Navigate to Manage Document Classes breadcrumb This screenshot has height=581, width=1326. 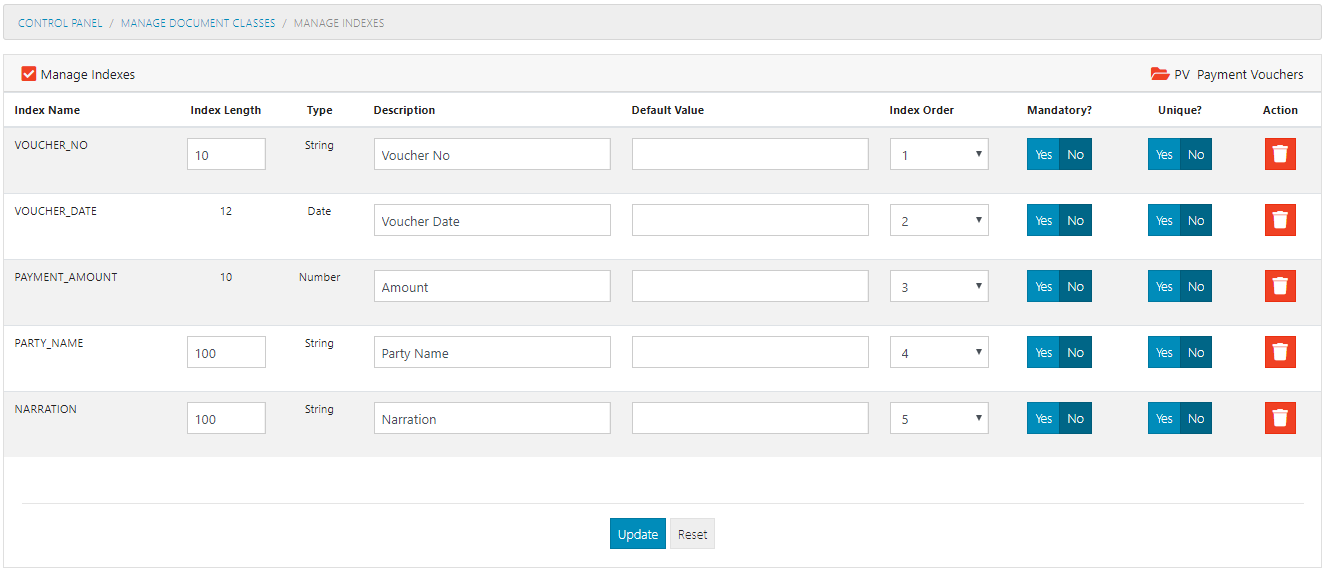[197, 22]
